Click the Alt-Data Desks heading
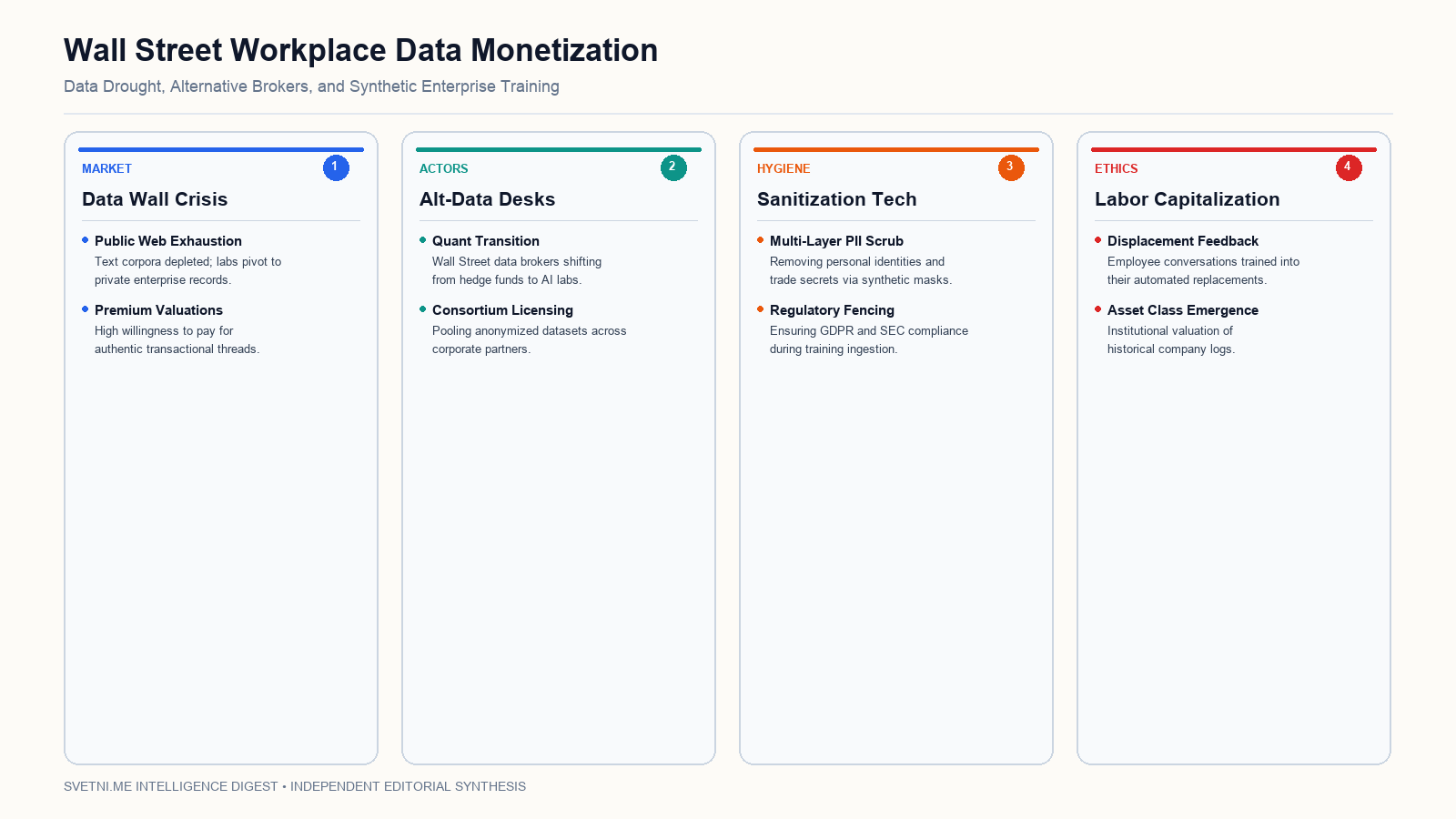Image resolution: width=1456 pixels, height=819 pixels. coord(487,199)
